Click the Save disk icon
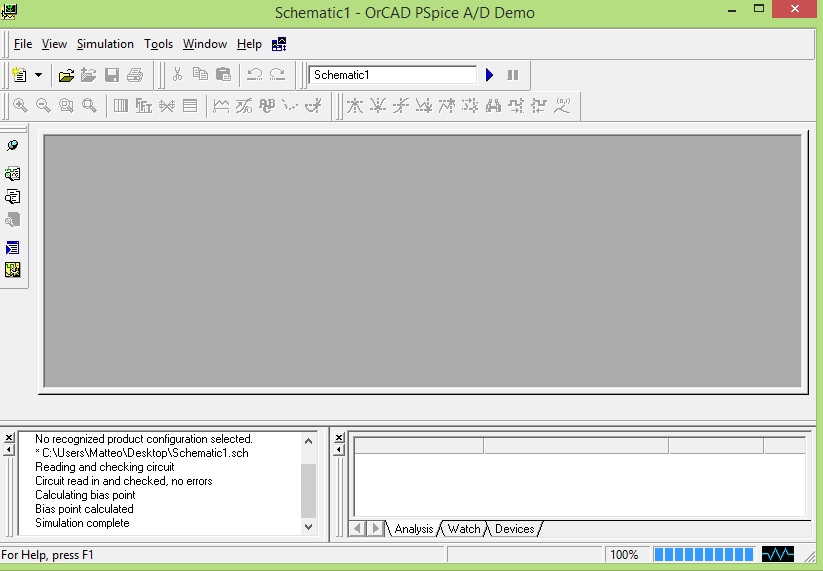The width and height of the screenshot is (823, 571). coord(112,75)
